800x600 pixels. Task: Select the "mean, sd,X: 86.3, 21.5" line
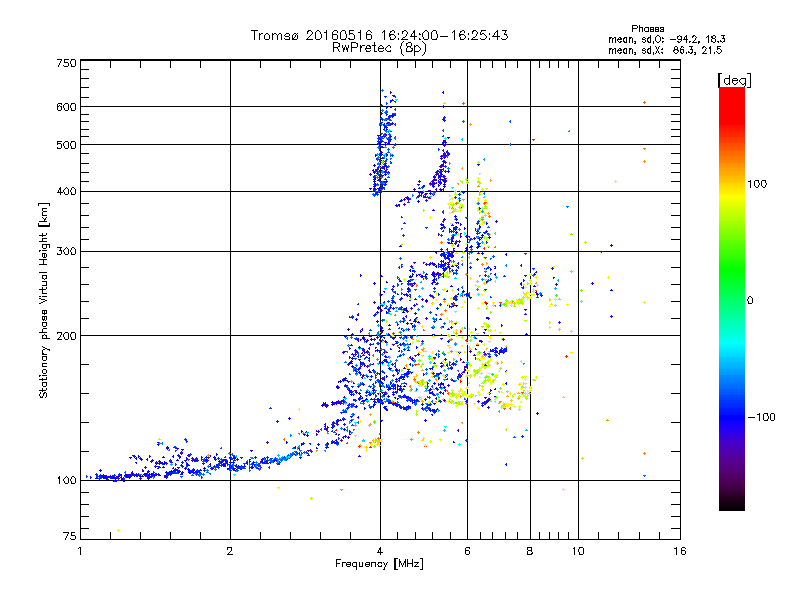pyautogui.click(x=665, y=51)
